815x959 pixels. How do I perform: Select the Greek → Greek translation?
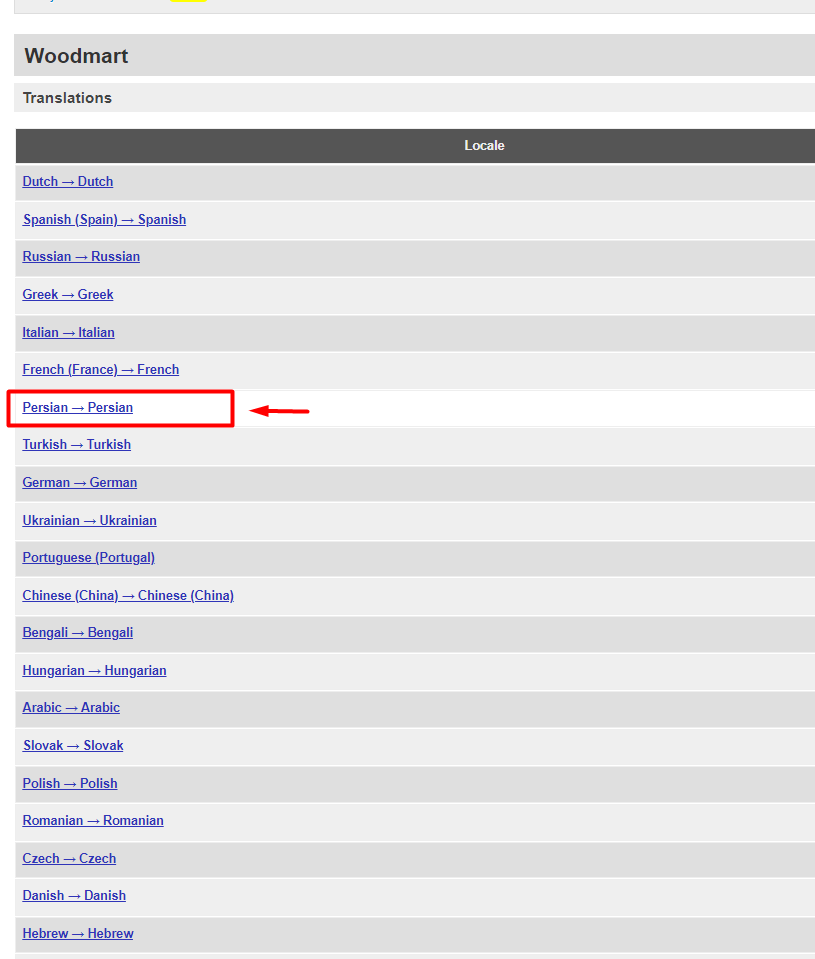point(68,295)
